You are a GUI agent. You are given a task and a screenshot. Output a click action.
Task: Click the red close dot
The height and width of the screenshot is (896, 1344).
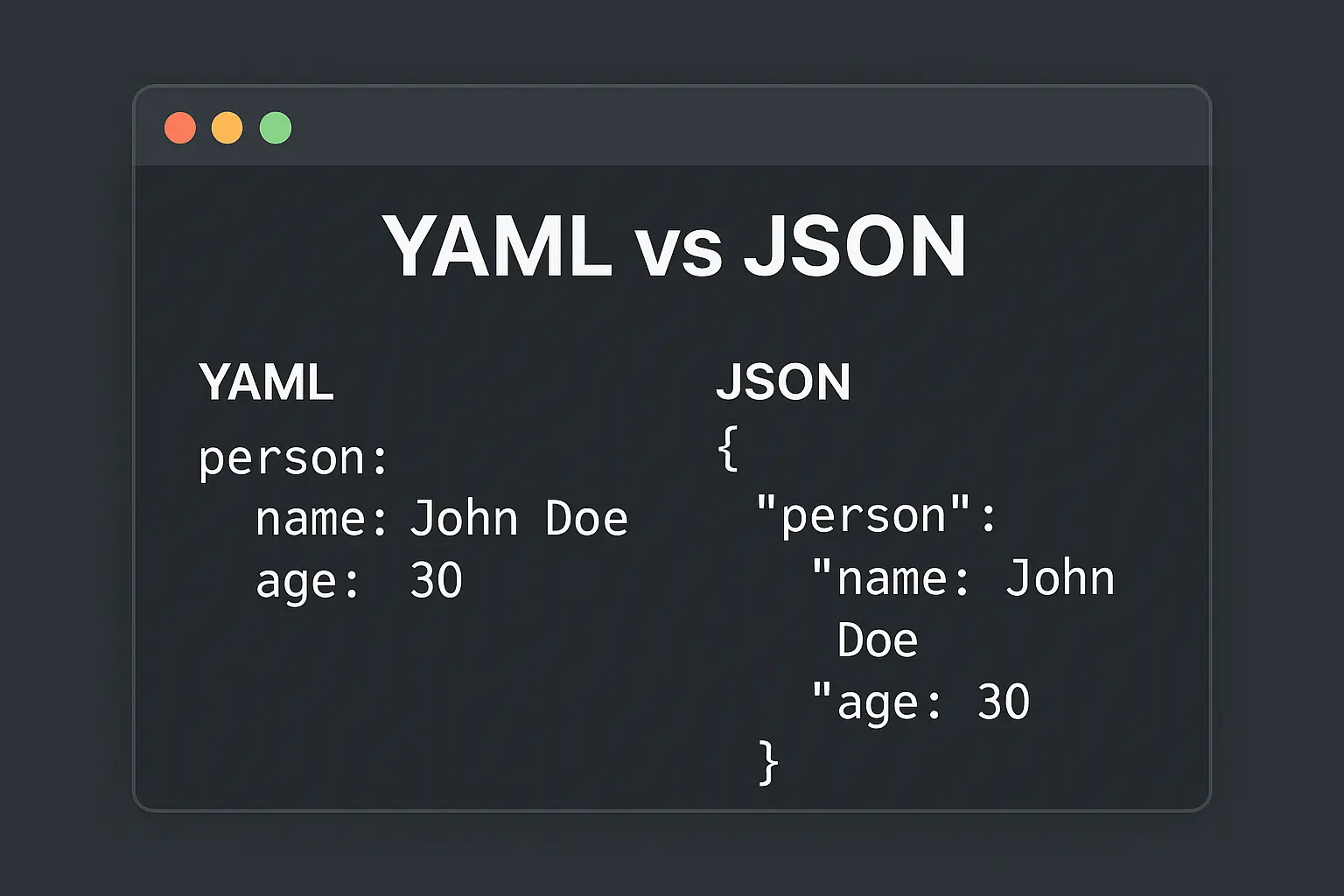click(180, 128)
